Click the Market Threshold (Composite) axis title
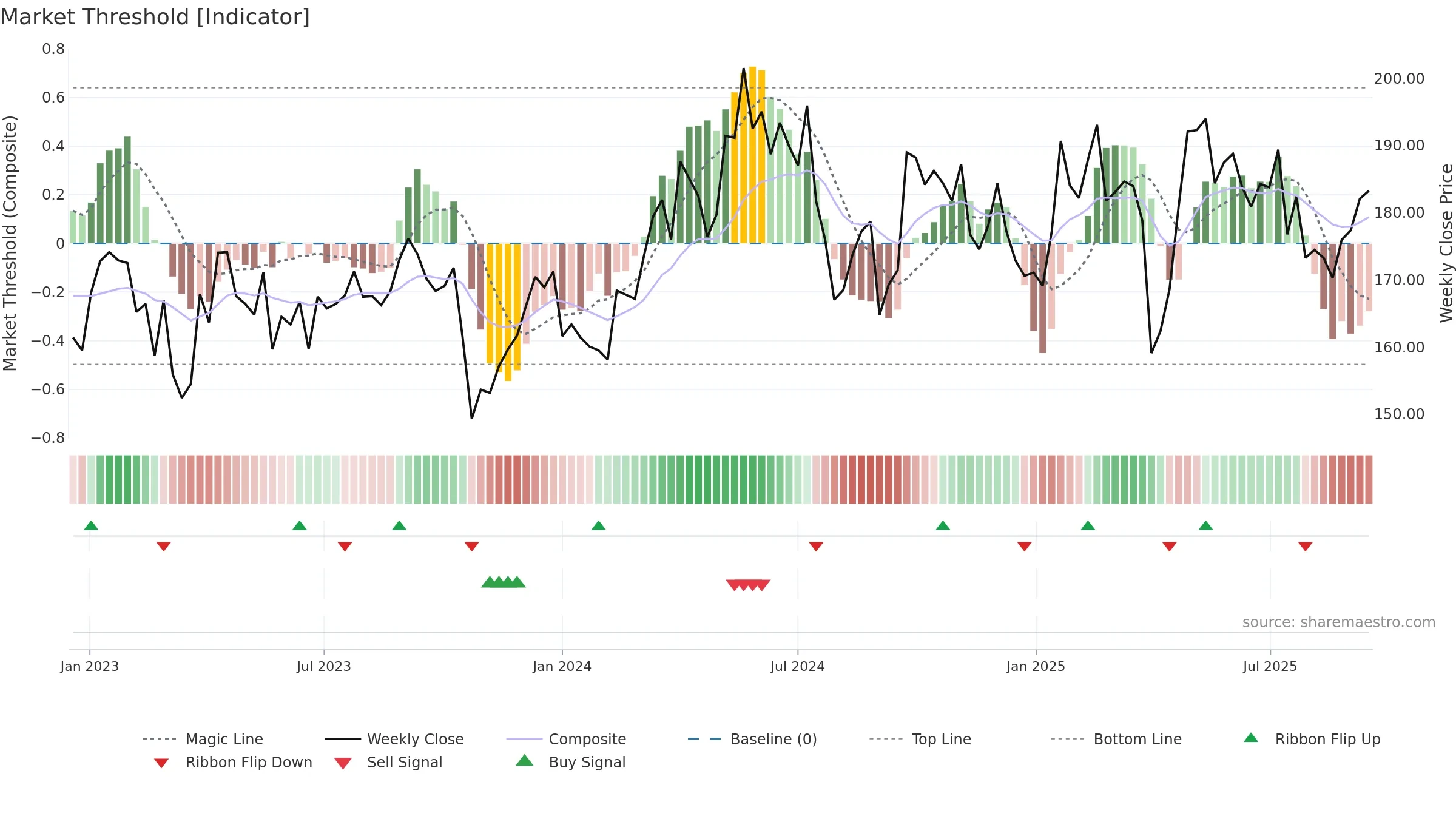 (x=10, y=243)
